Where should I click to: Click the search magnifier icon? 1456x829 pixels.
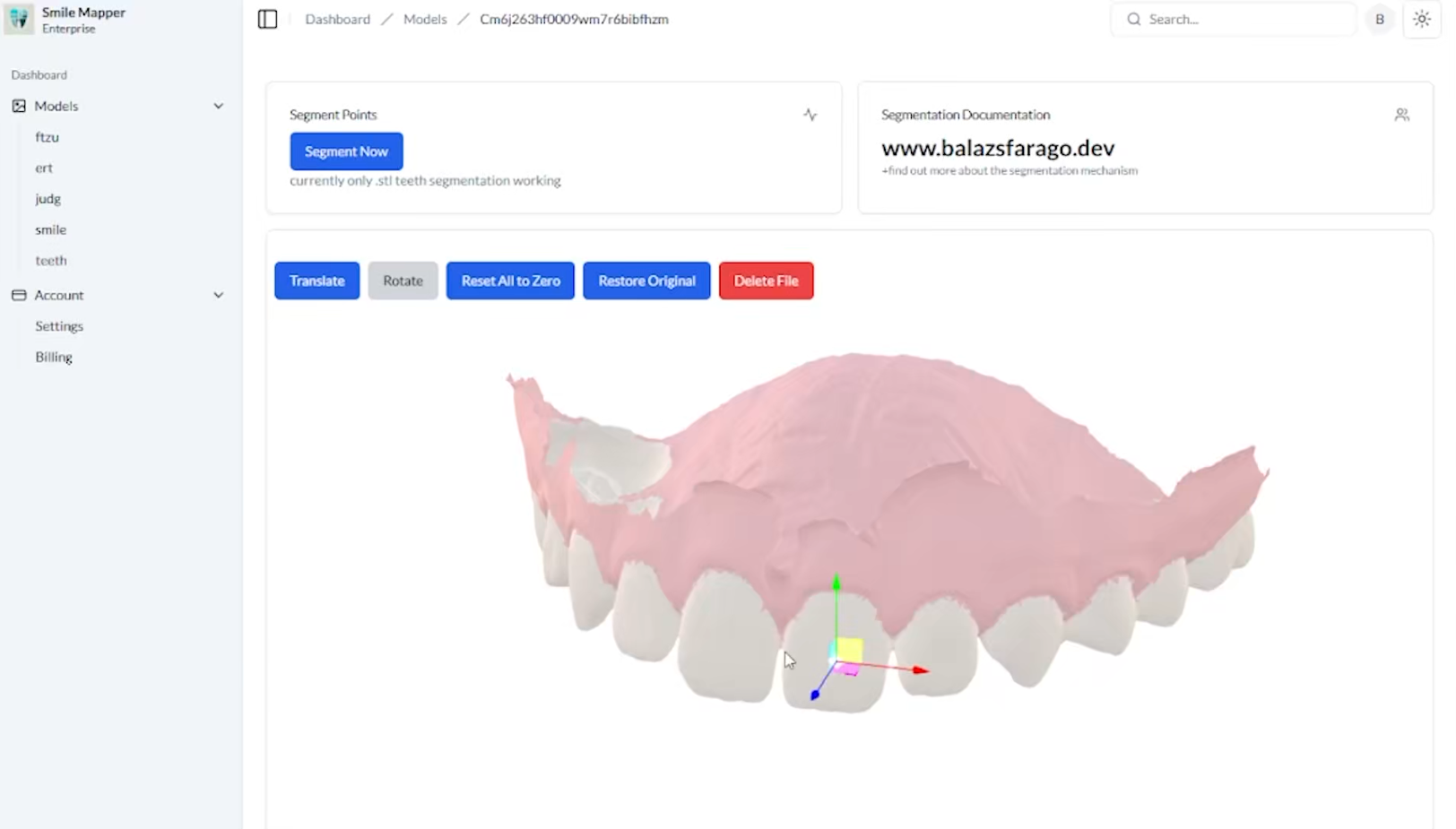coord(1133,19)
